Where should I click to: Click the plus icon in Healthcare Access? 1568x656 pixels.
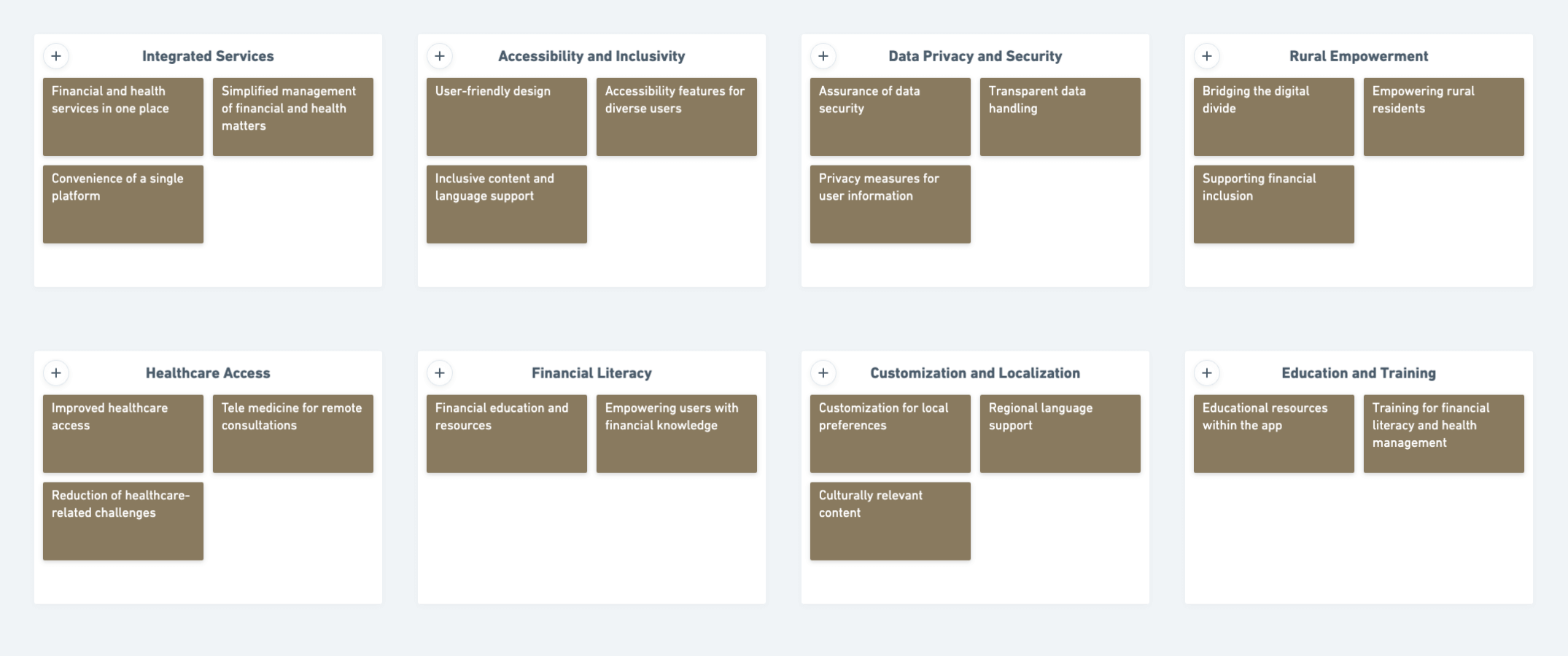[x=56, y=373]
